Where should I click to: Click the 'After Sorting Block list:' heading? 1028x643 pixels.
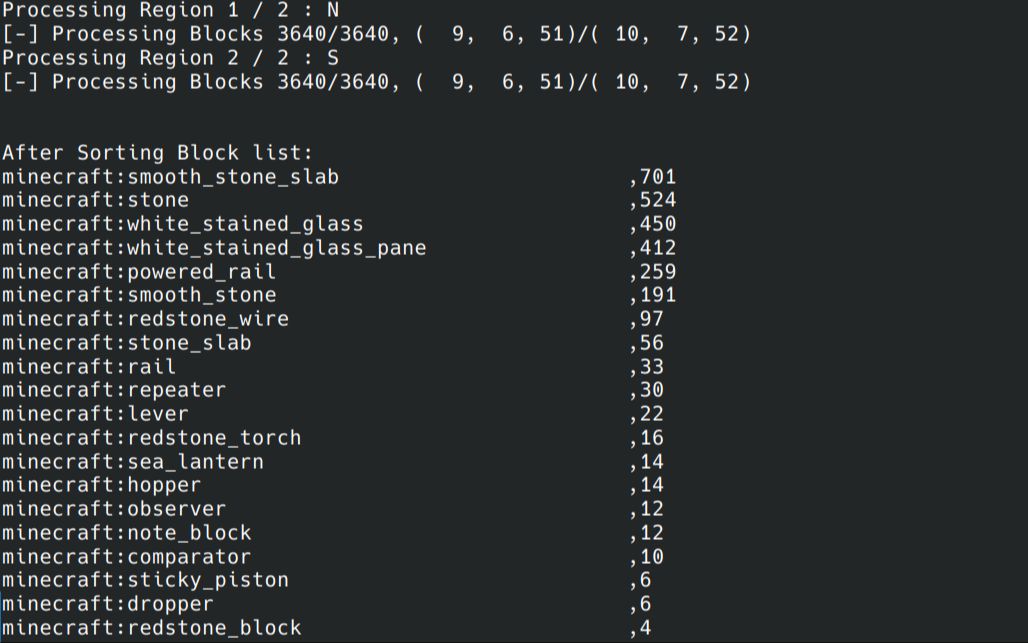157,153
